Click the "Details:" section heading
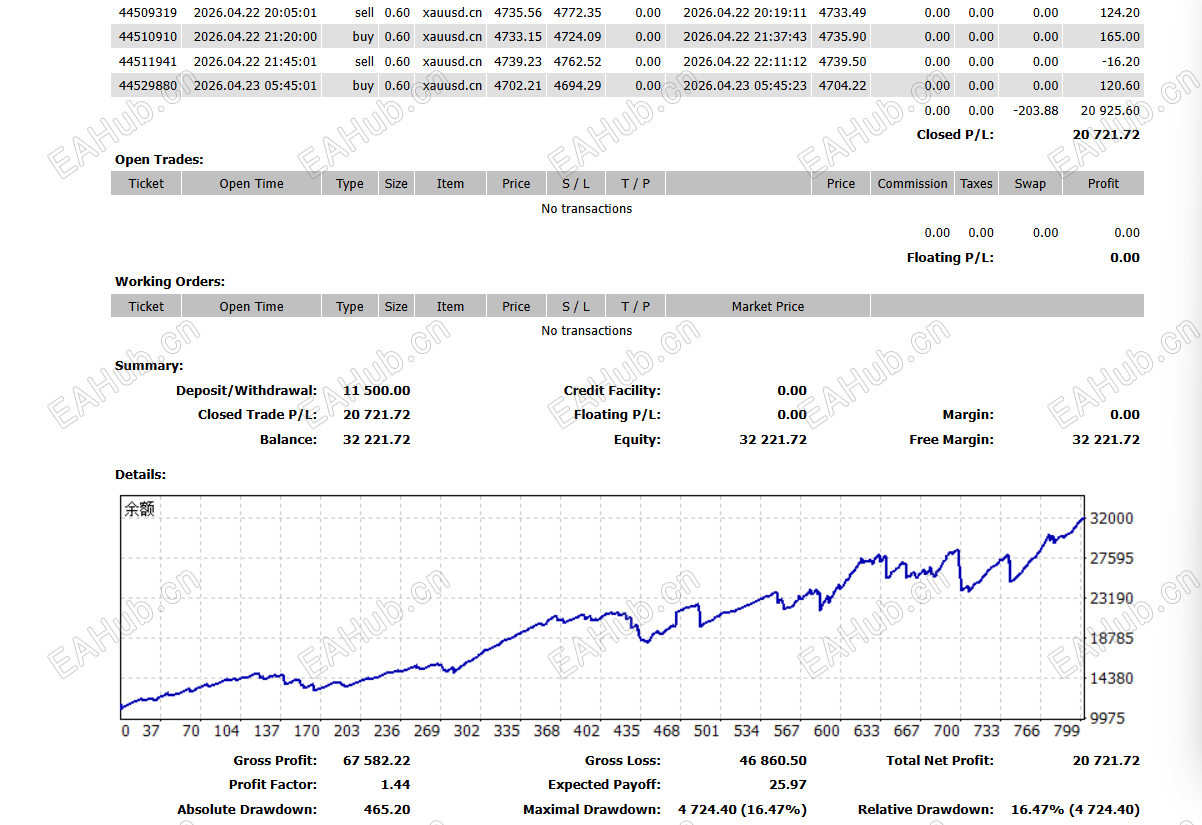This screenshot has height=825, width=1202. point(141,474)
